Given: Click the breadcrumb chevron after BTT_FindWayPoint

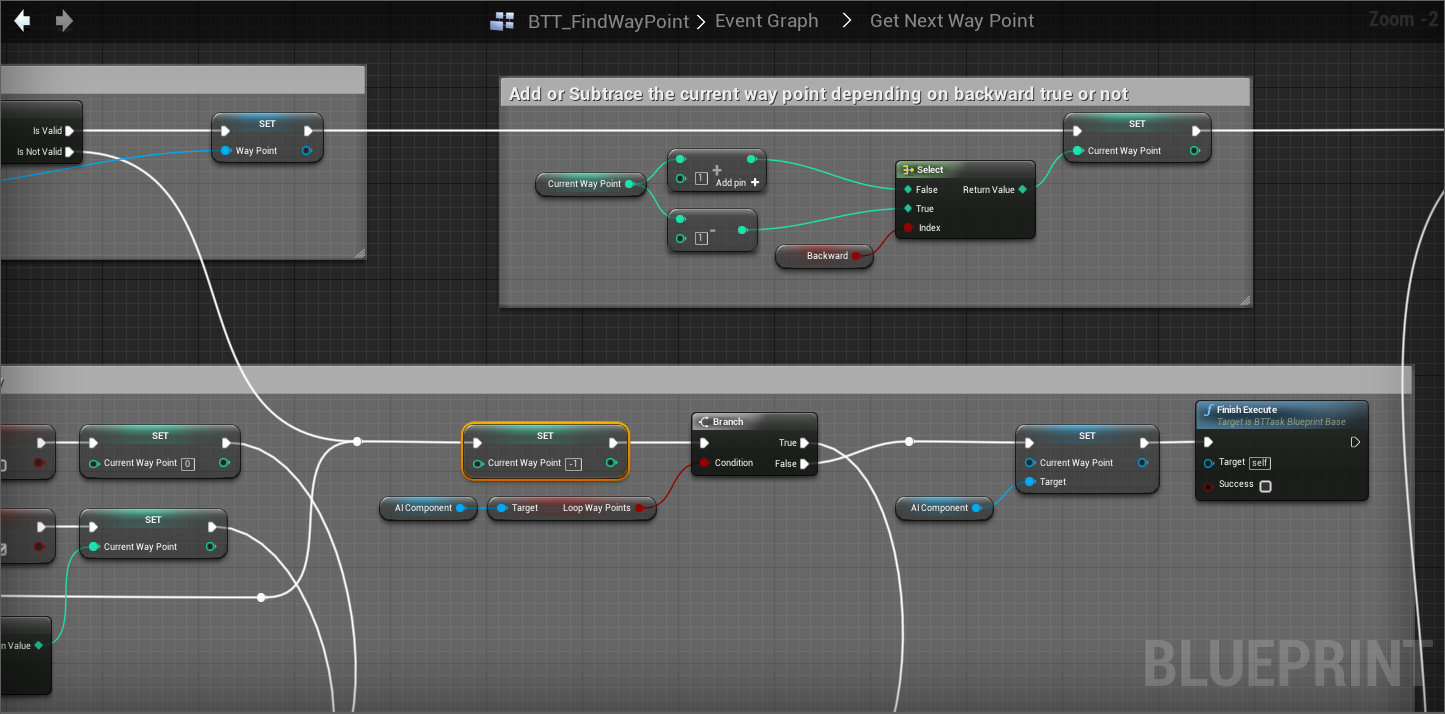Looking at the screenshot, I should click(x=702, y=21).
